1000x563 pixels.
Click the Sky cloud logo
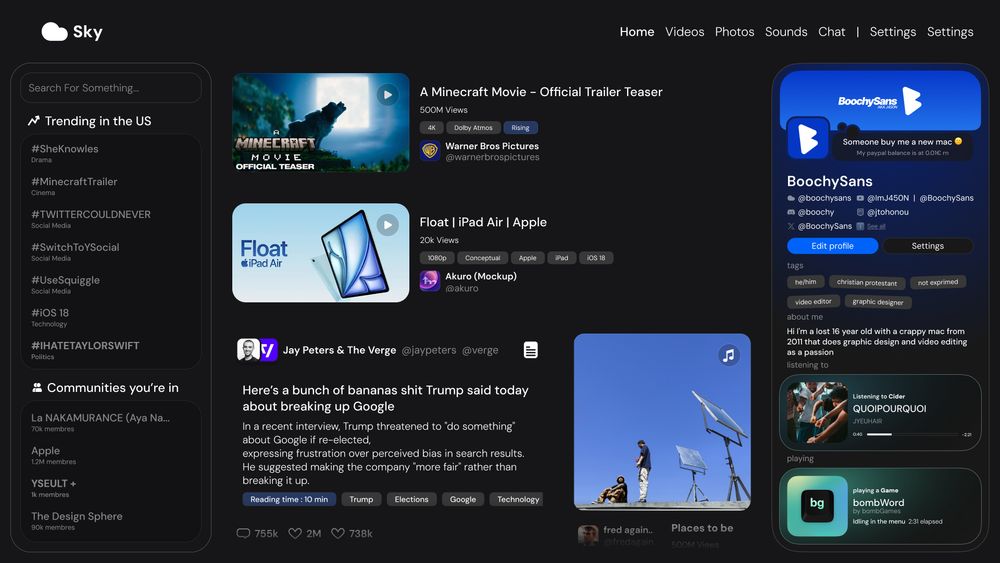coord(55,32)
